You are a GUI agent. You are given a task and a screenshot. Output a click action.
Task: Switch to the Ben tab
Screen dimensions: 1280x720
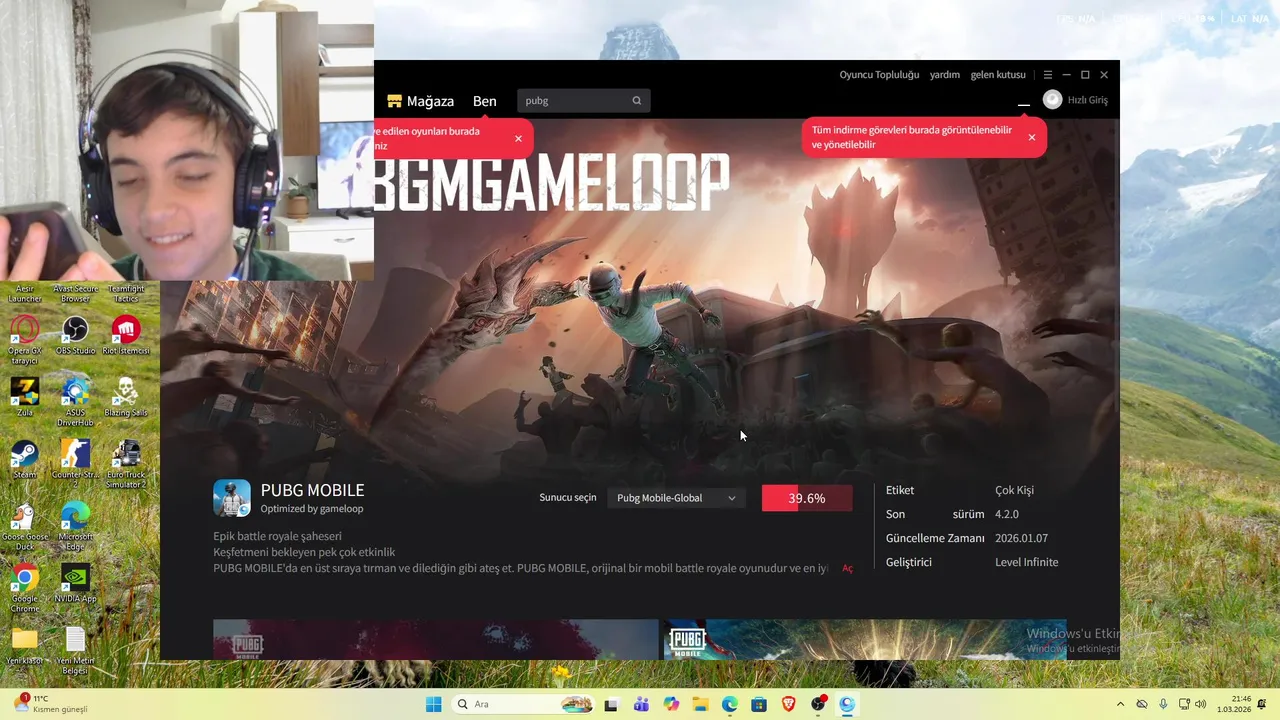[x=485, y=101]
